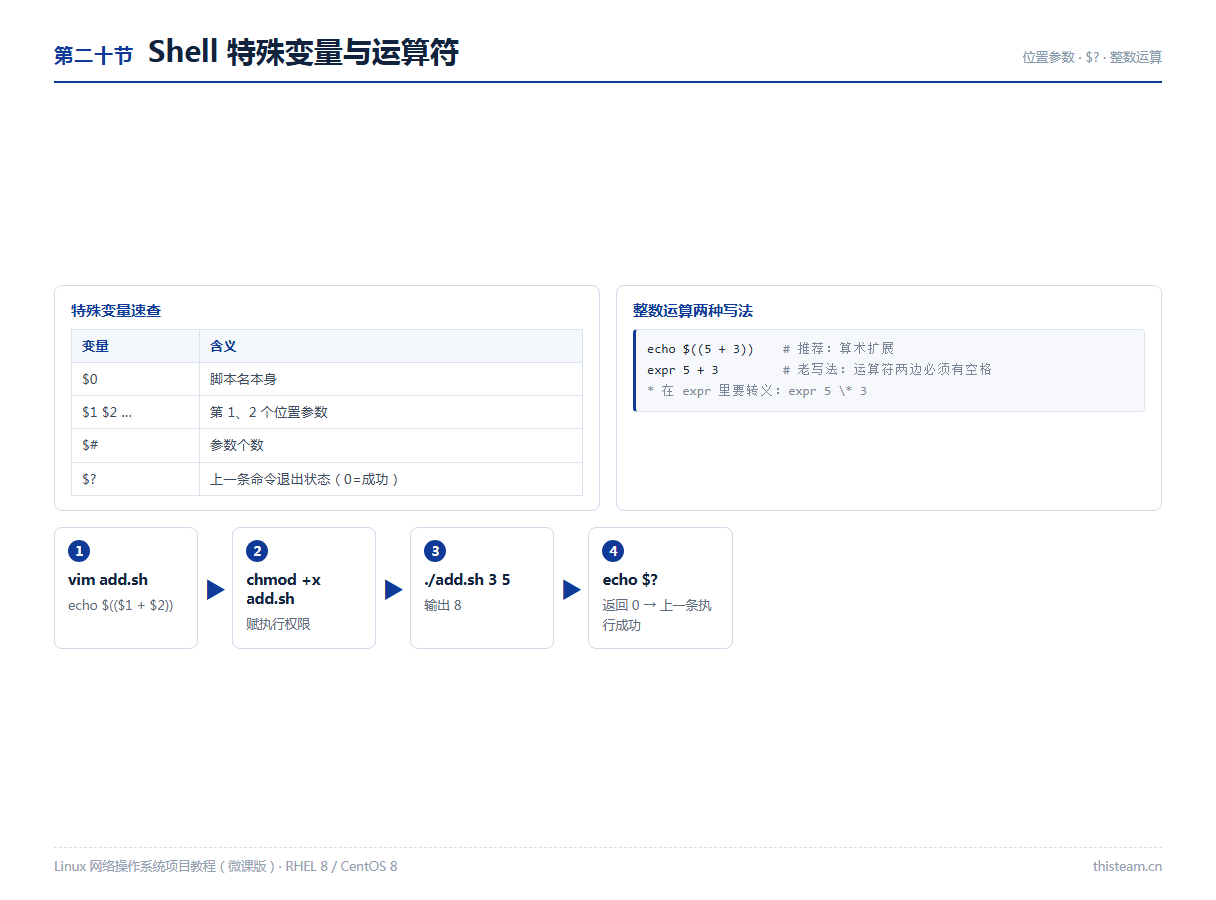The height and width of the screenshot is (900, 1216).
Task: Click the step title "echo $?"
Action: tap(630, 580)
